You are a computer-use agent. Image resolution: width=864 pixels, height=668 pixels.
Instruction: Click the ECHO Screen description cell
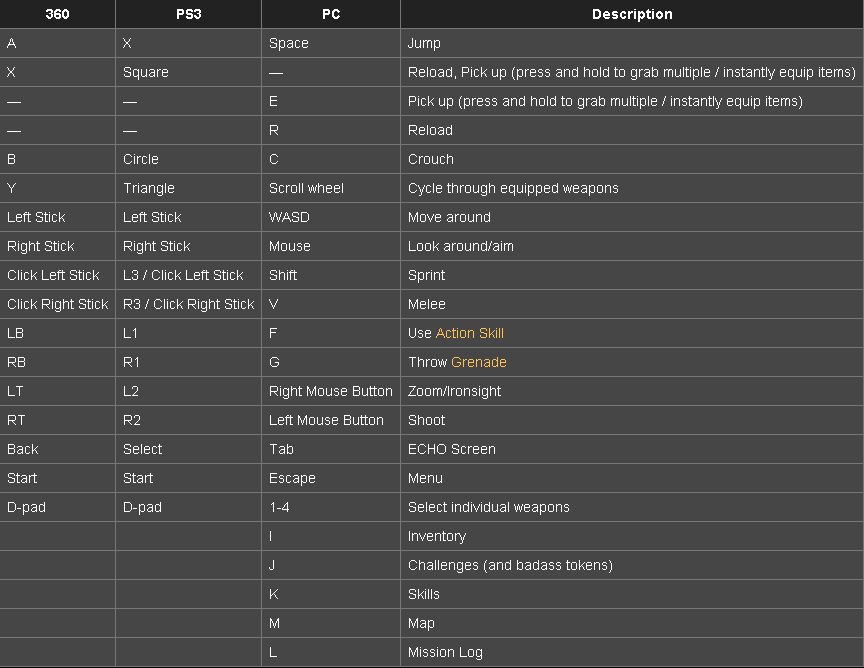pyautogui.click(x=632, y=449)
